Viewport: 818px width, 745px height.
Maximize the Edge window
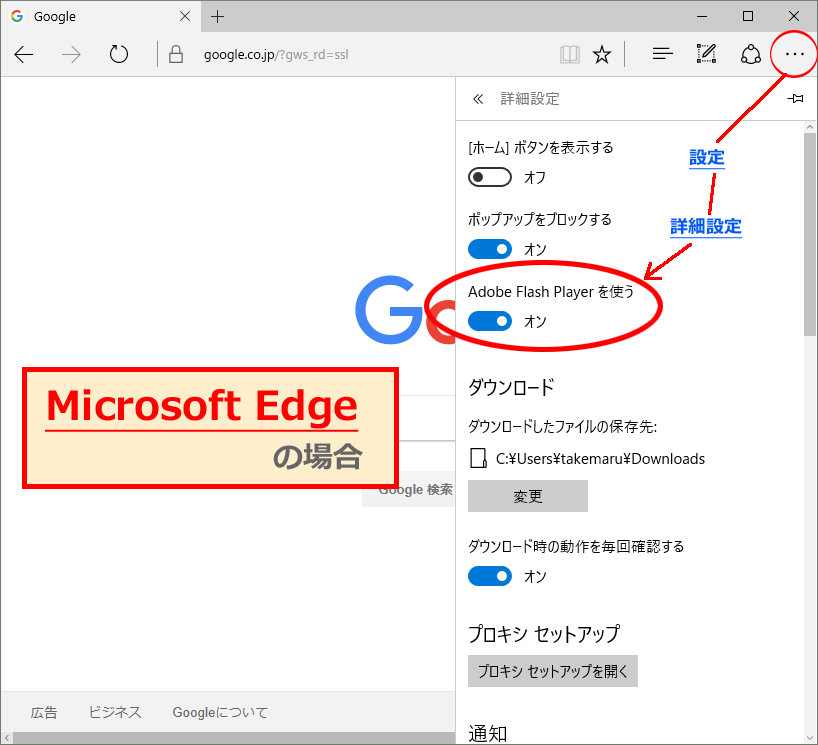(x=748, y=17)
